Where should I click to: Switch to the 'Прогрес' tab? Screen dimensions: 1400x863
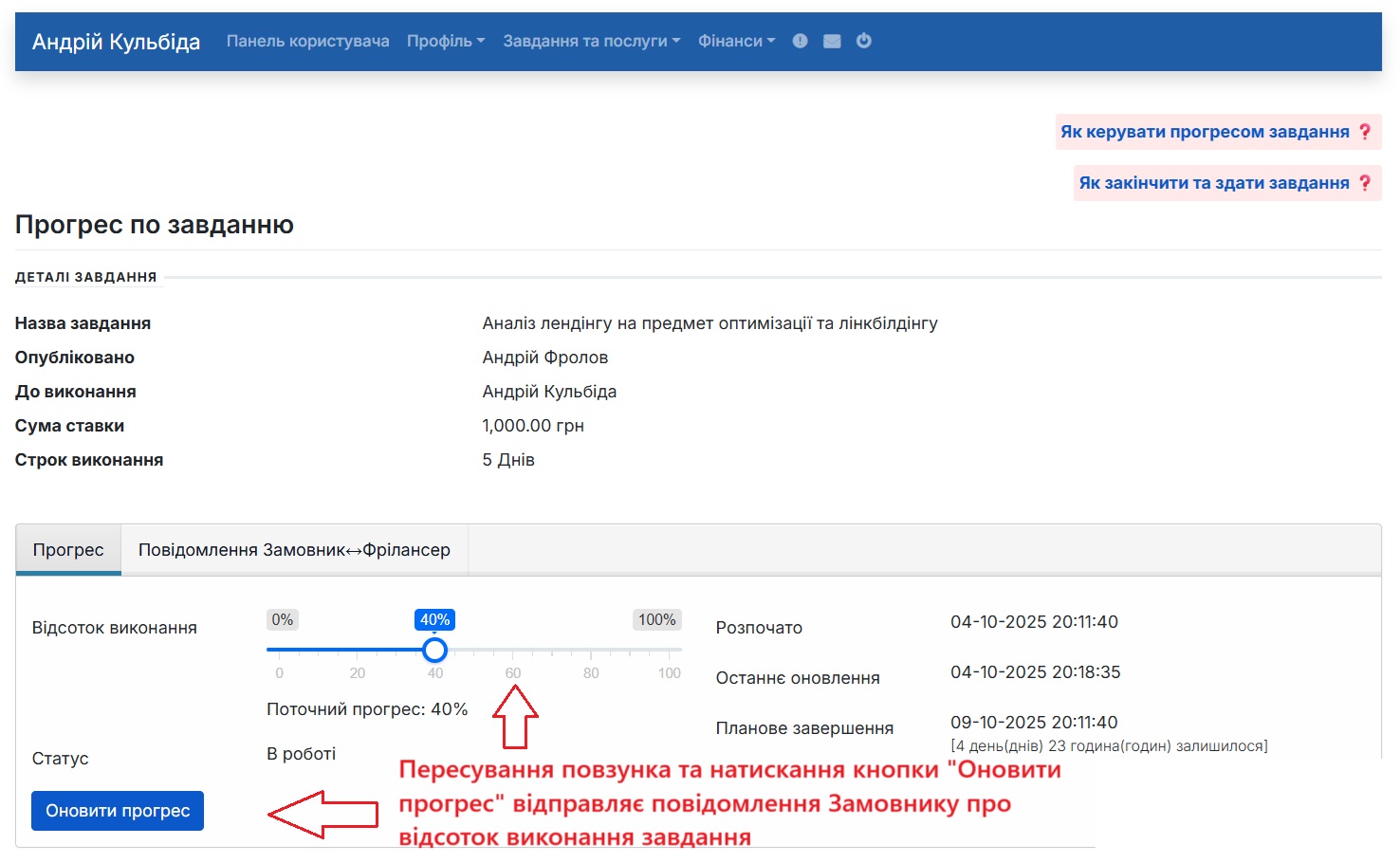point(67,549)
